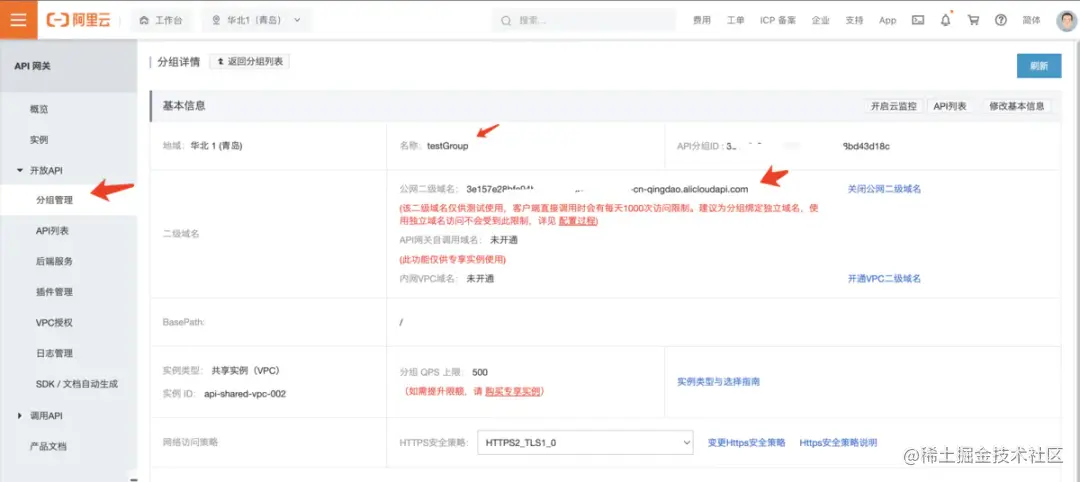Switch language via 简体

point(1032,20)
